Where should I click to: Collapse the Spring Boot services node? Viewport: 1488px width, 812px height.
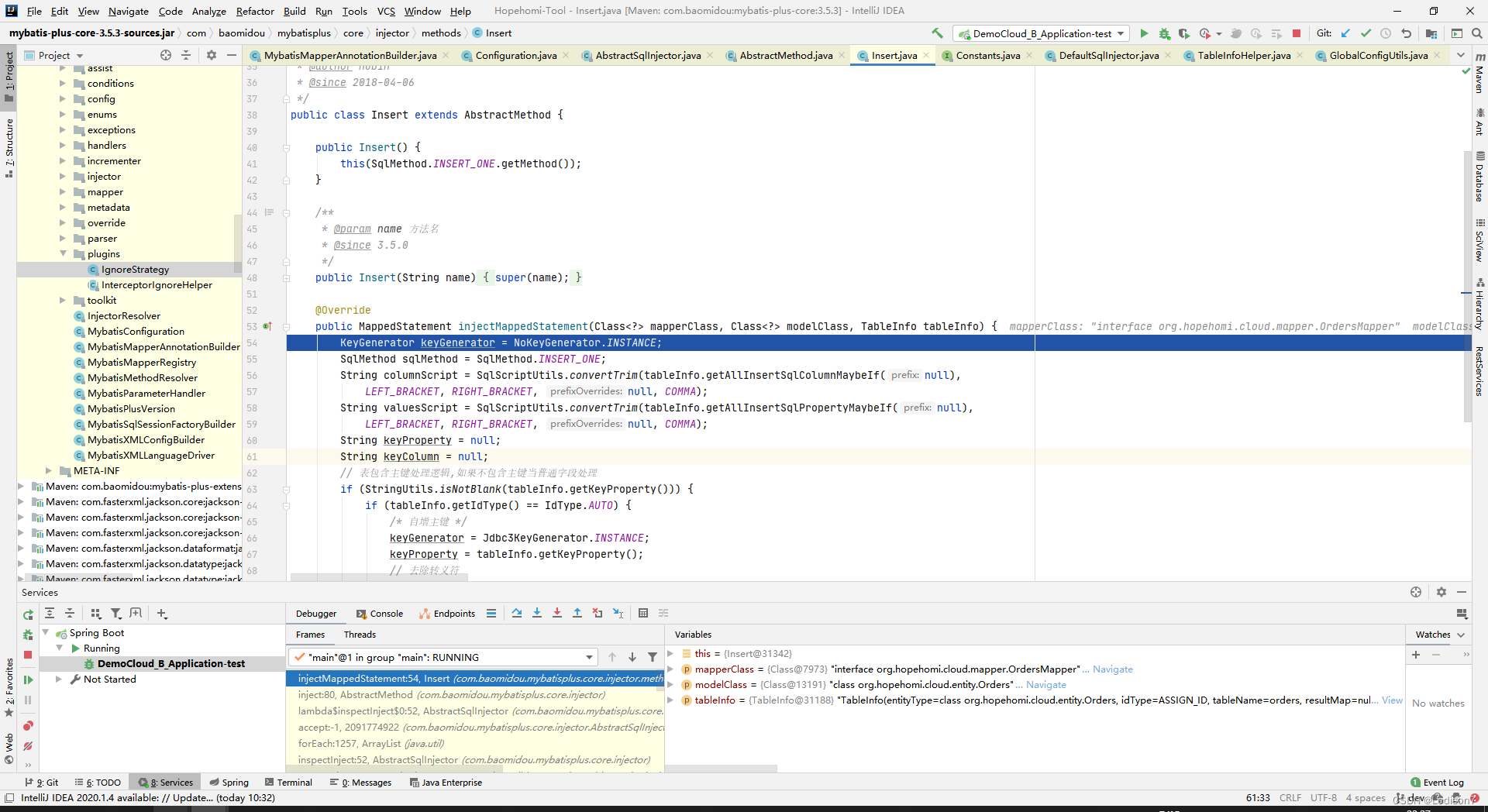[45, 633]
